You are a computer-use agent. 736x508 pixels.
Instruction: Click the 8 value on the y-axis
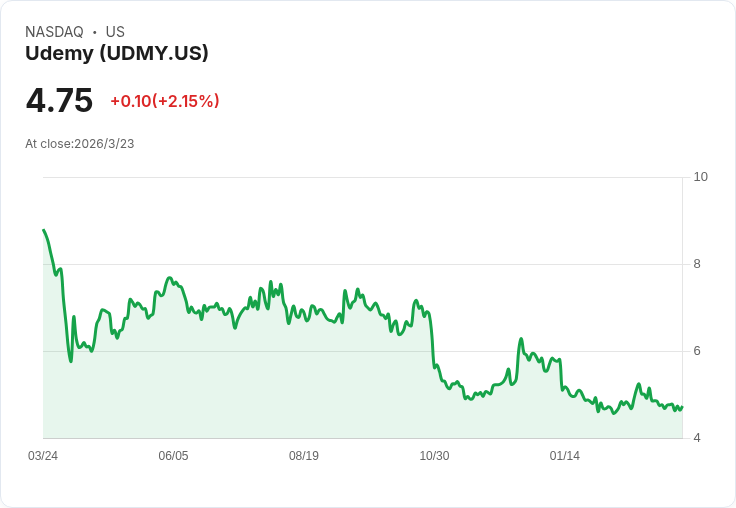click(697, 264)
